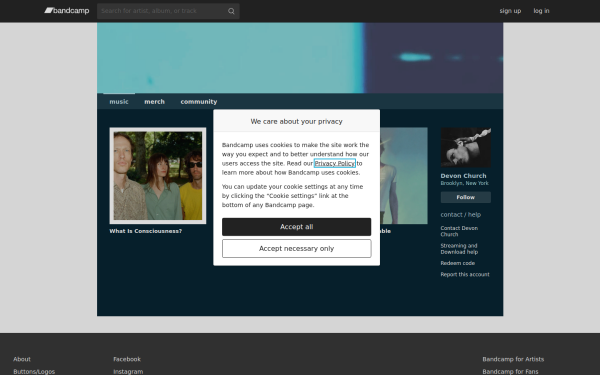Screen dimensions: 600x375
Task: Focus the artist, album, or track search field
Action: [168, 11]
